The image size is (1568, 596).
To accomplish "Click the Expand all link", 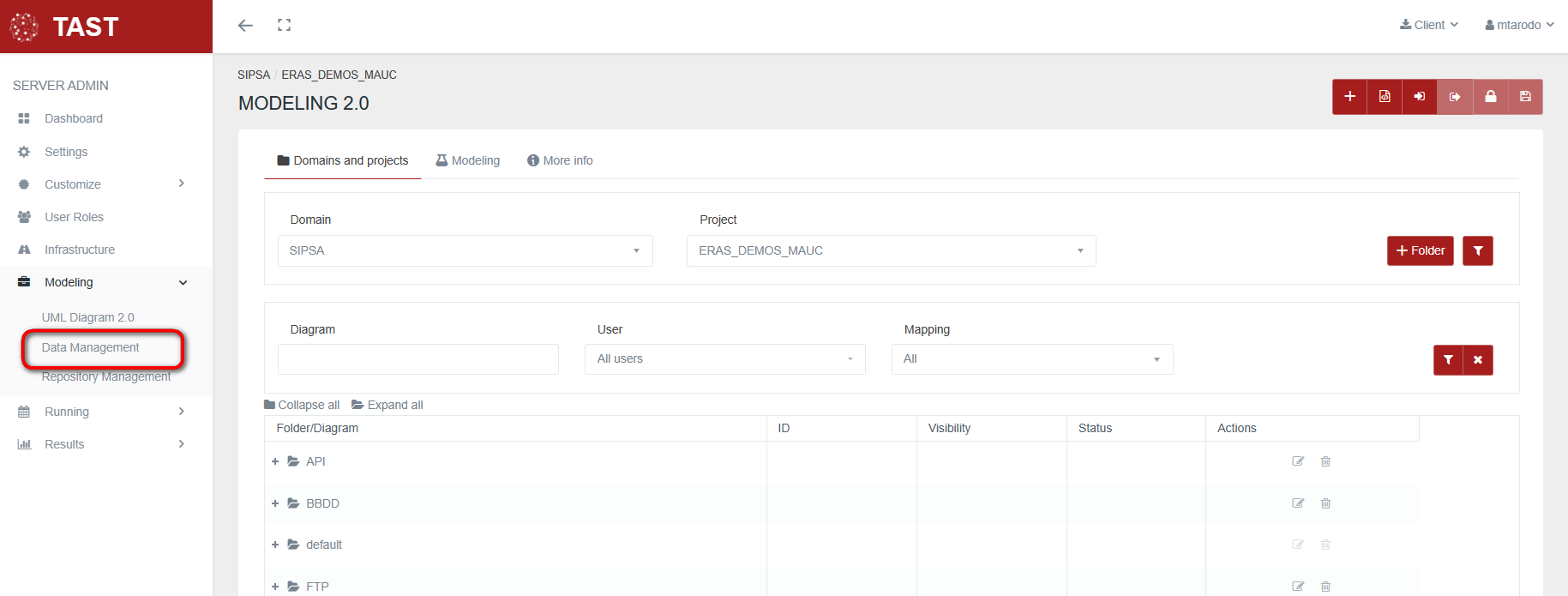I will pos(387,405).
